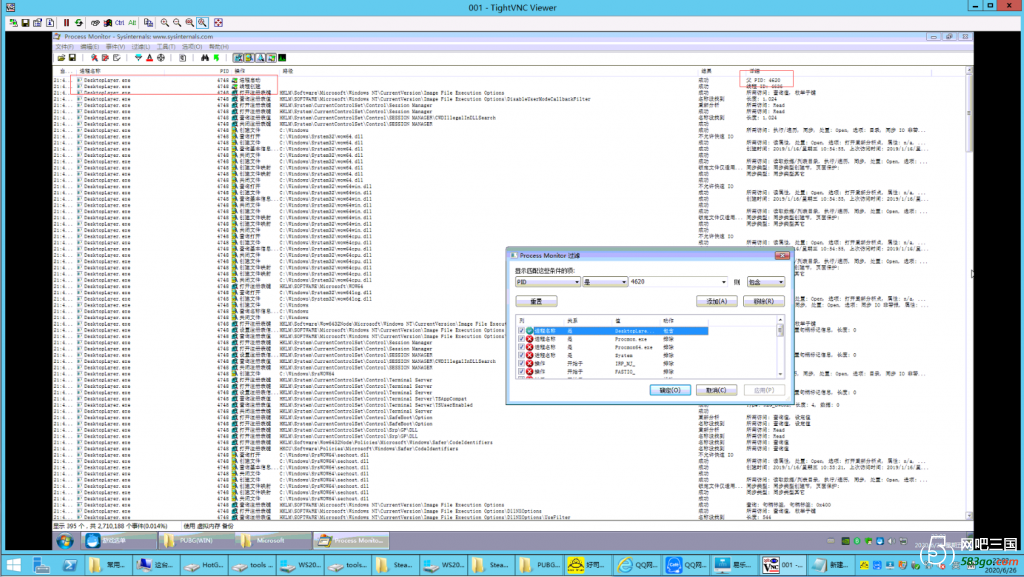
Task: Click the 取消(C) button
Action: [x=716, y=390]
